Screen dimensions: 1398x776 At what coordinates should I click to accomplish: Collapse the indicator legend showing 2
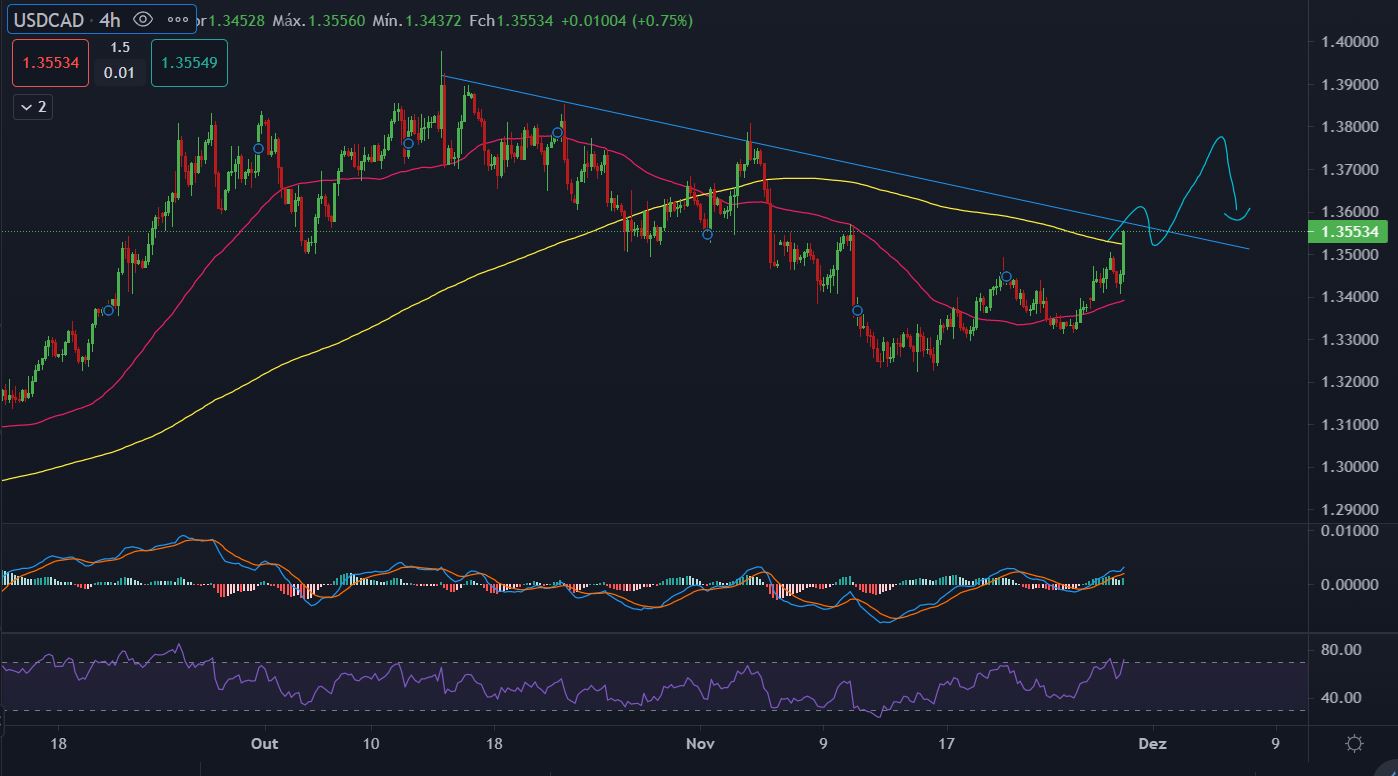coord(34,107)
